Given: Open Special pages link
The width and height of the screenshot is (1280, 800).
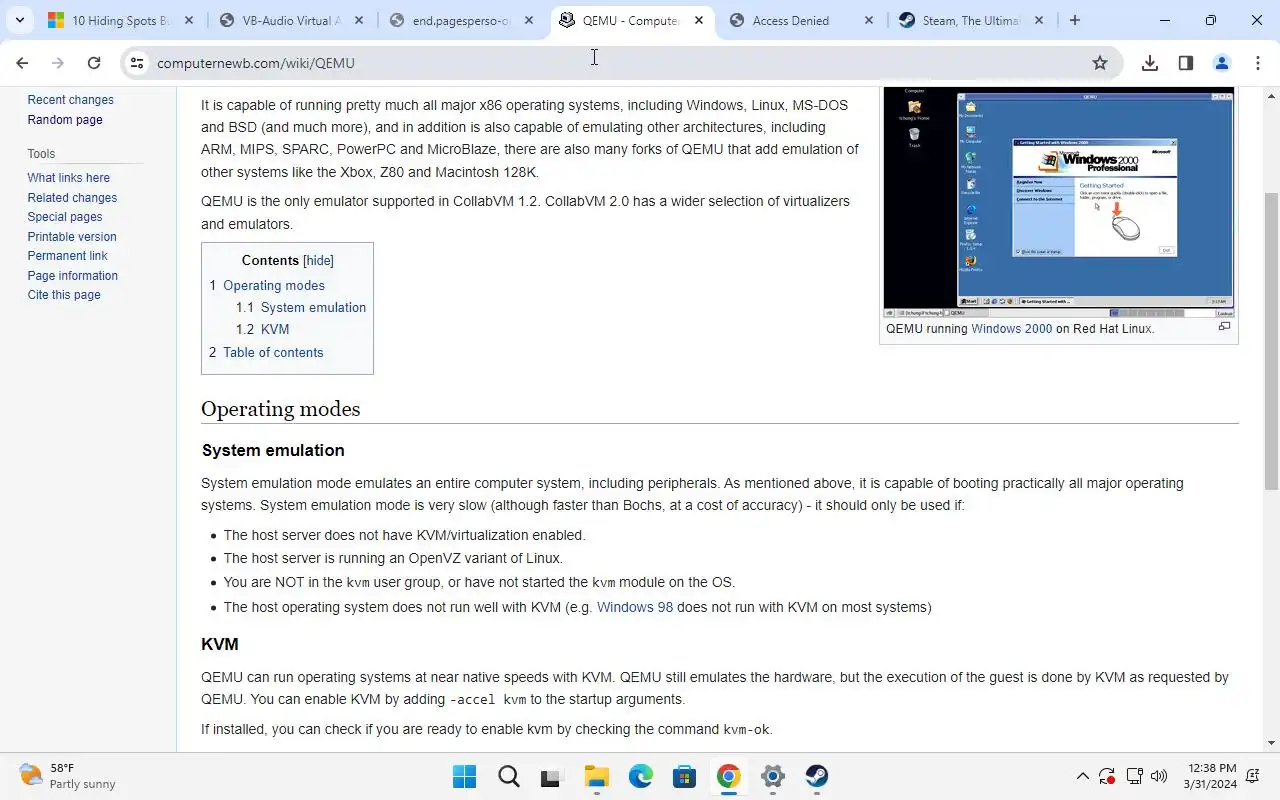Looking at the screenshot, I should [x=65, y=217].
